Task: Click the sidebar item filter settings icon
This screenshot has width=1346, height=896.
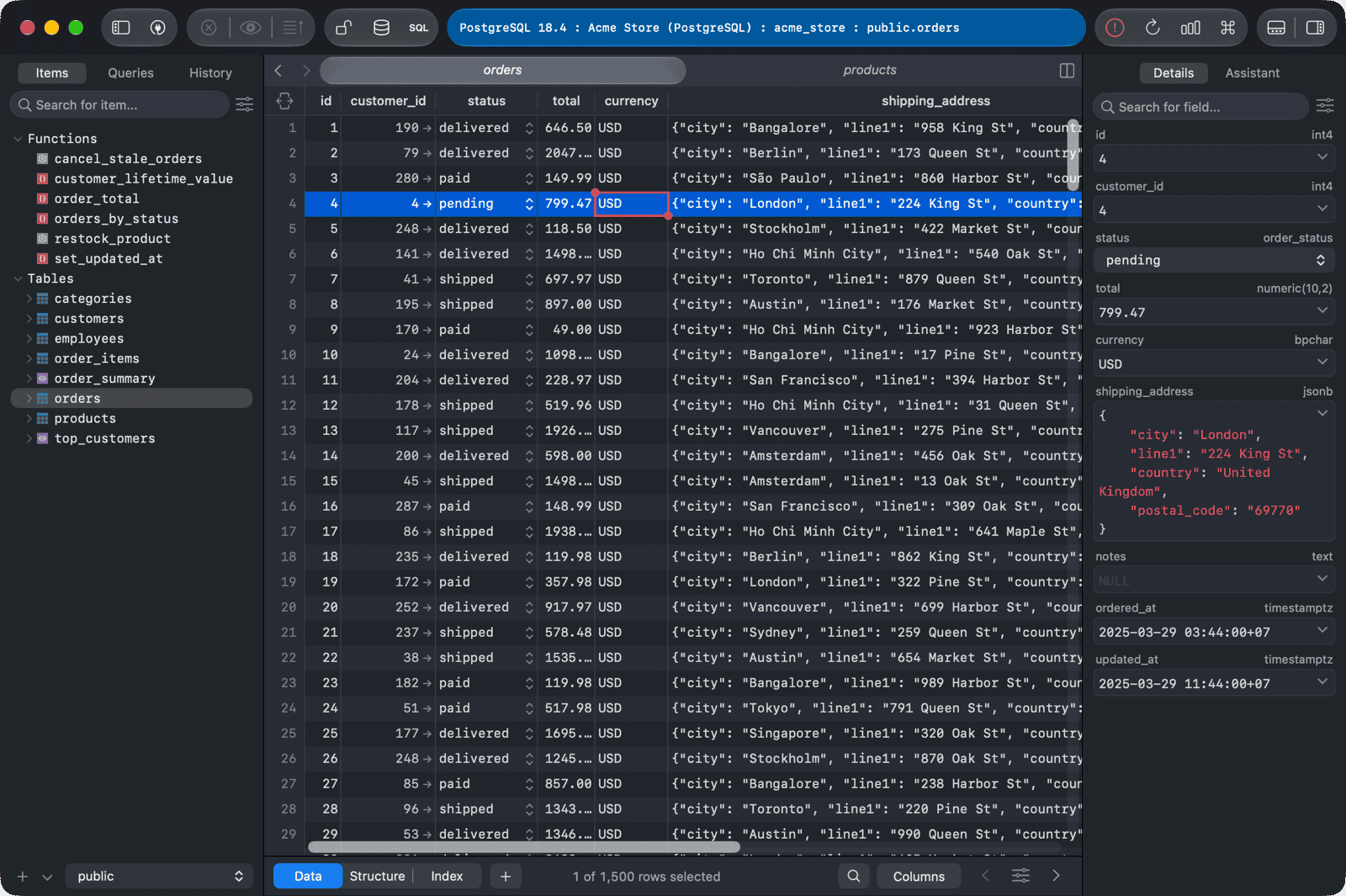Action: point(244,104)
